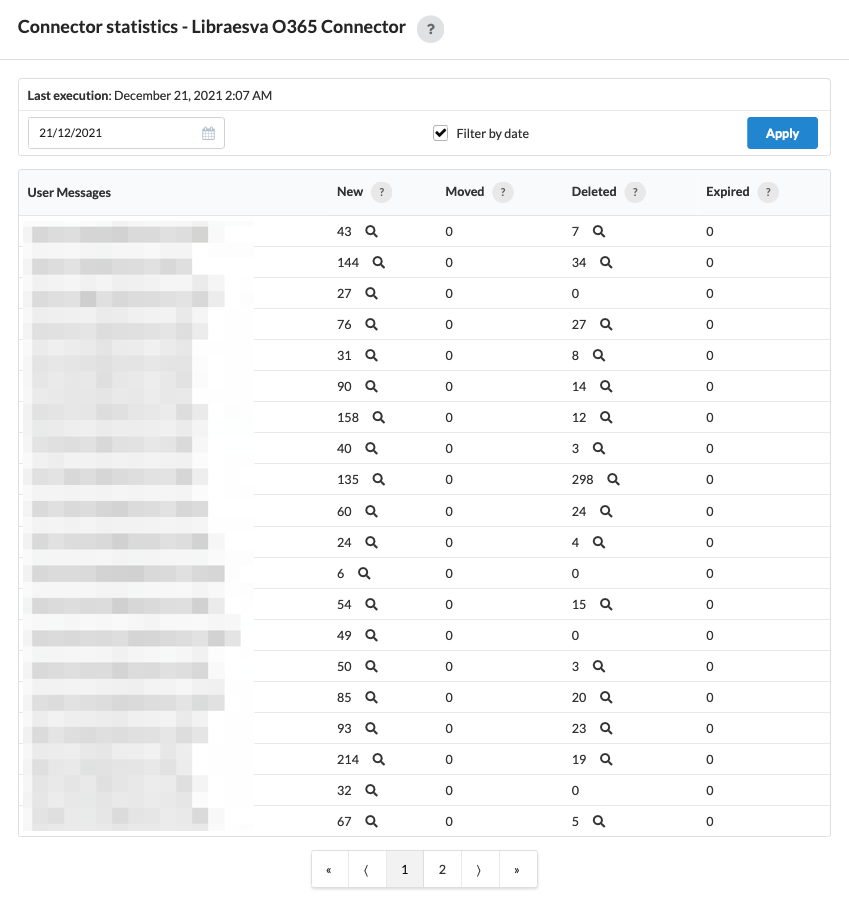This screenshot has height=905, width=849.
Task: Go to first page double arrow
Action: (x=330, y=869)
